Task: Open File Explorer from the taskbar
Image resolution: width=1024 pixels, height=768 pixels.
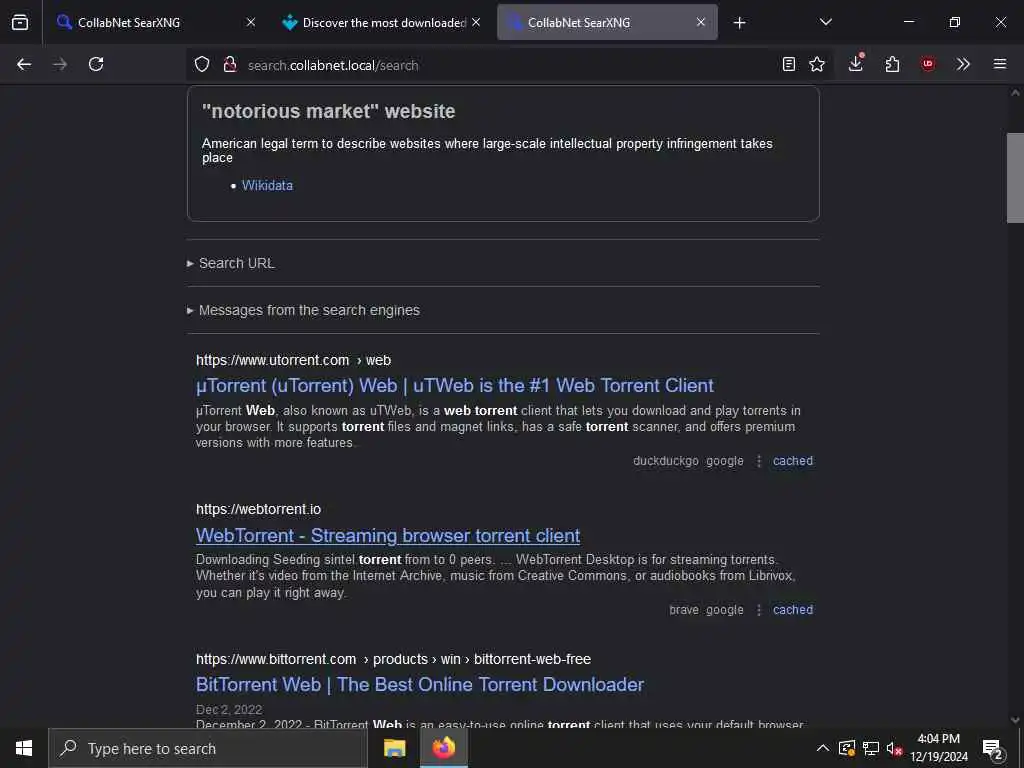Action: coord(394,748)
